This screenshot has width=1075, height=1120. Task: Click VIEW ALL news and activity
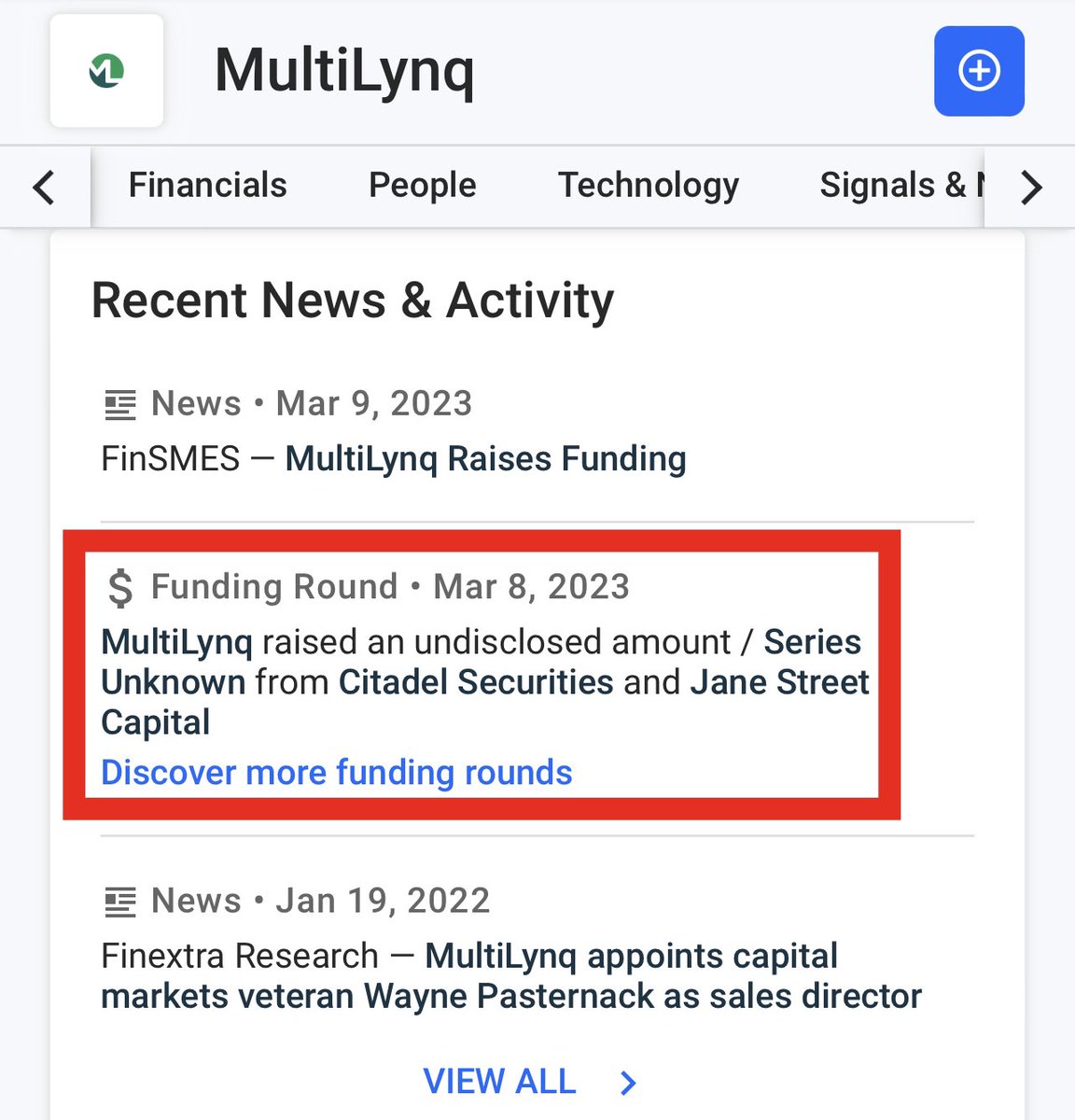click(x=500, y=1082)
